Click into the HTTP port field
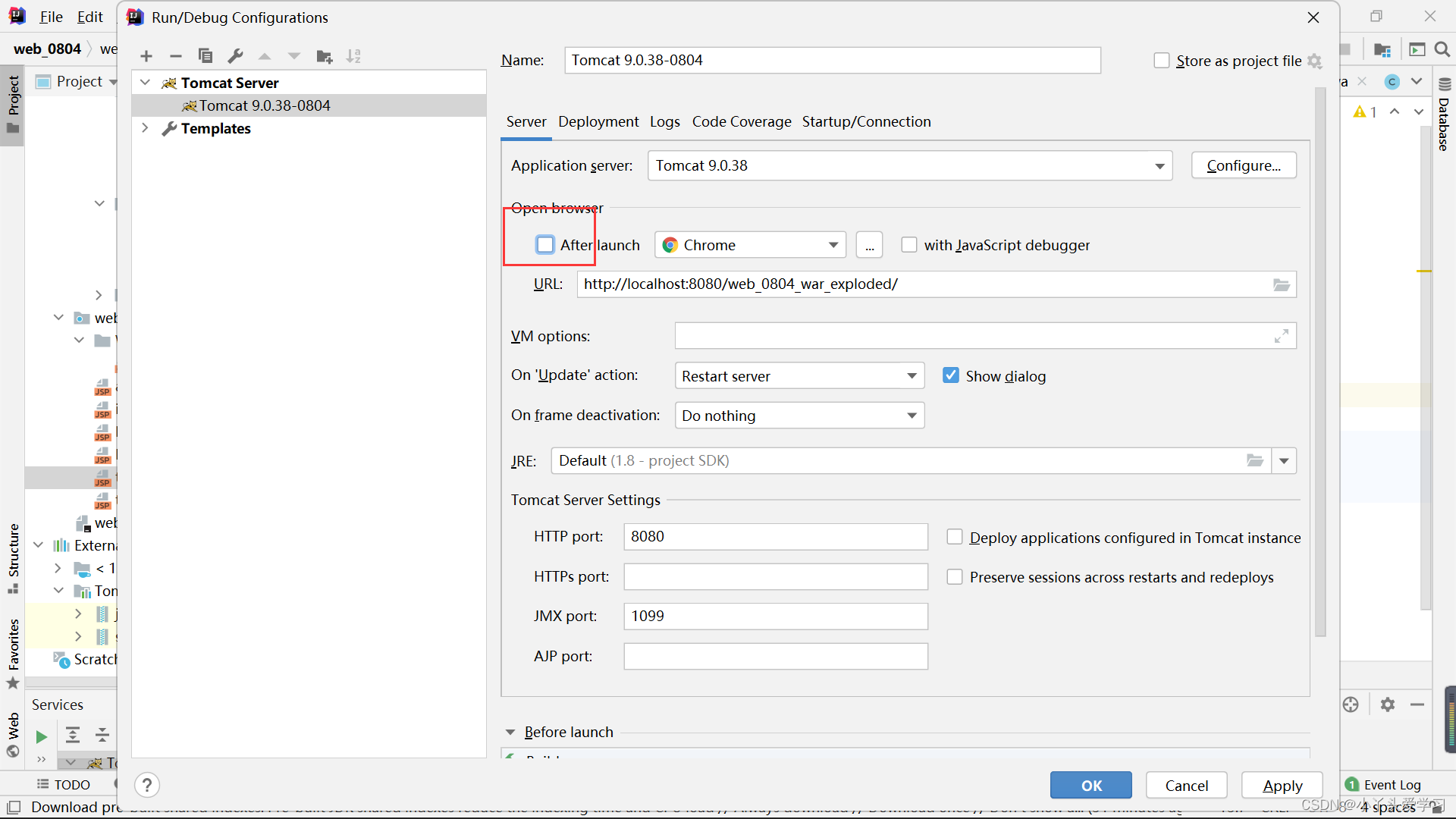The height and width of the screenshot is (819, 1456). [775, 536]
